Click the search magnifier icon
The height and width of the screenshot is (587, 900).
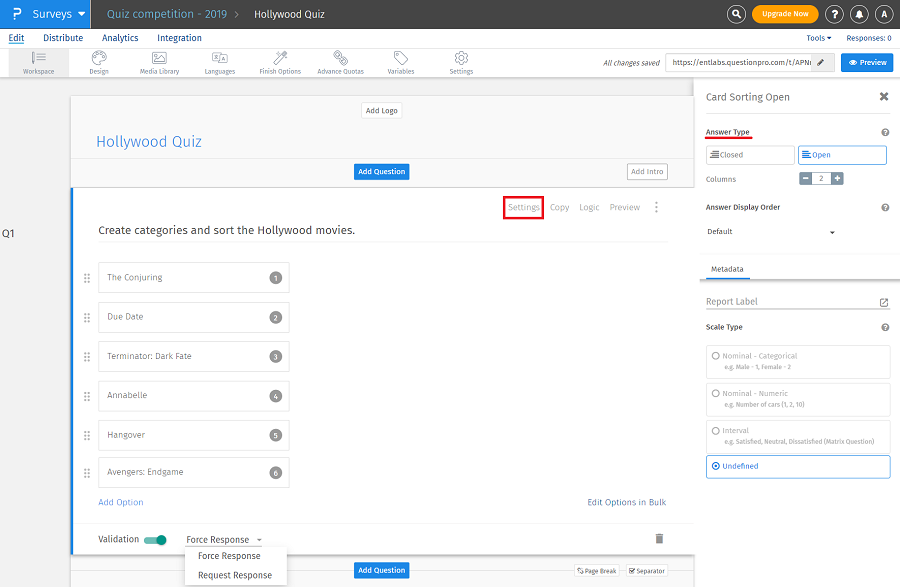click(x=736, y=14)
